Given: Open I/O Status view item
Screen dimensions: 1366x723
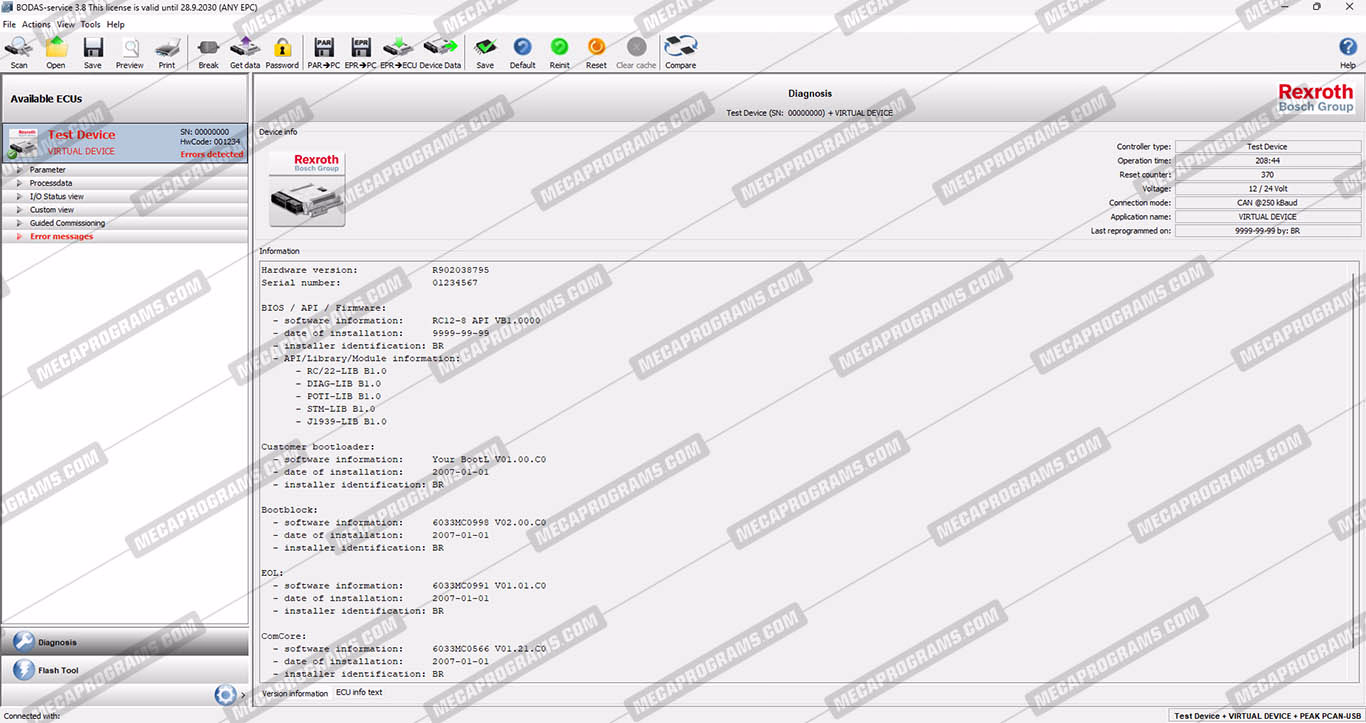Looking at the screenshot, I should pyautogui.click(x=56, y=197).
